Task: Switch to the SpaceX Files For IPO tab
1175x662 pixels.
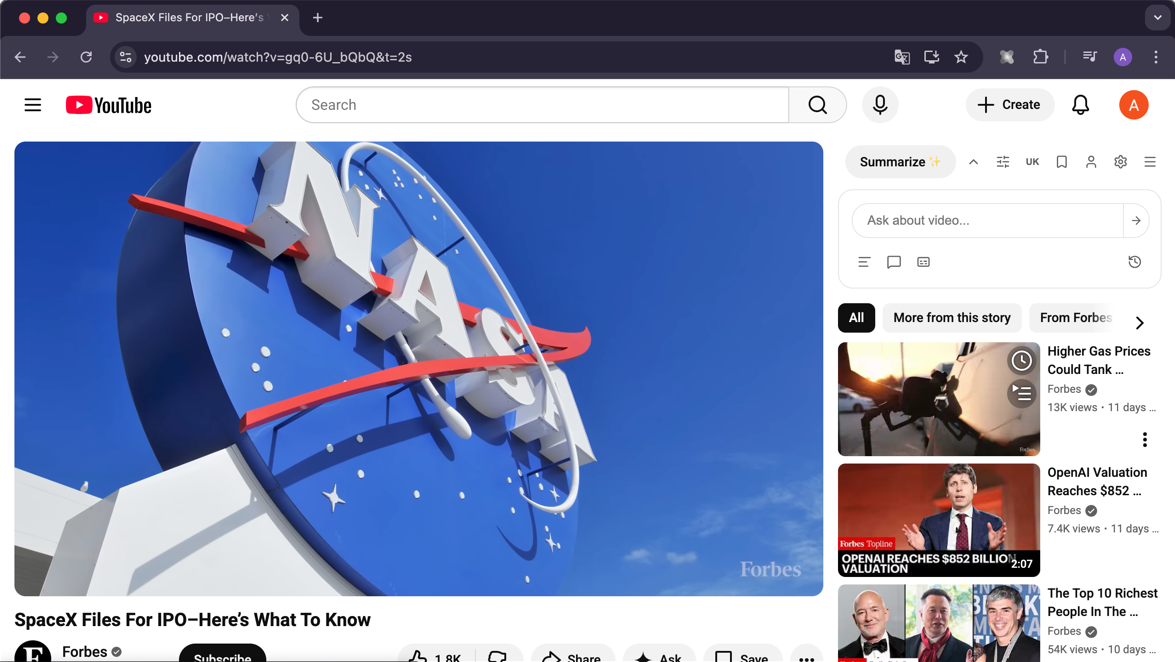Action: tap(189, 17)
